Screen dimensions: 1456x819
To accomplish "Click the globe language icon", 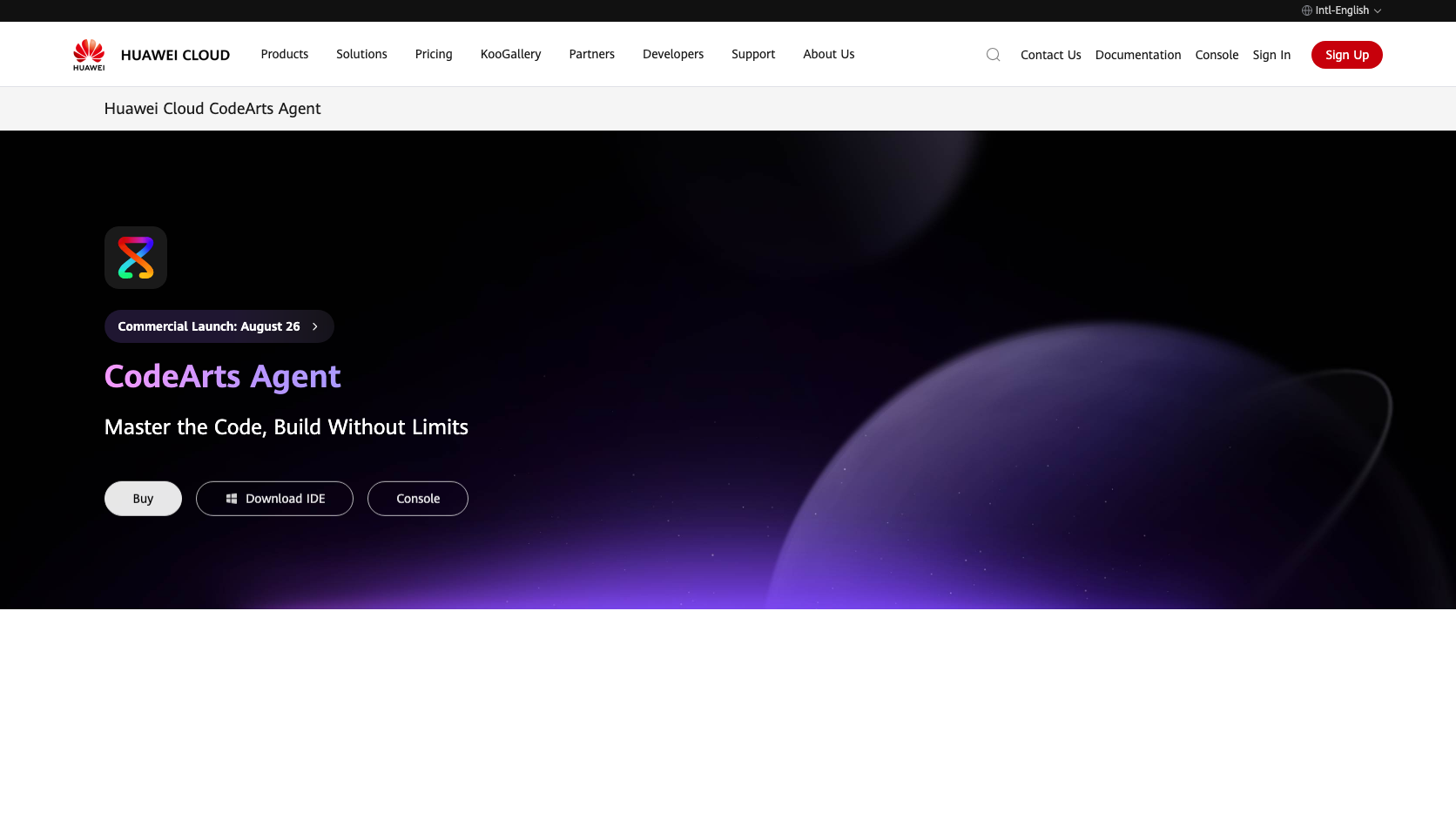I will click(x=1306, y=10).
